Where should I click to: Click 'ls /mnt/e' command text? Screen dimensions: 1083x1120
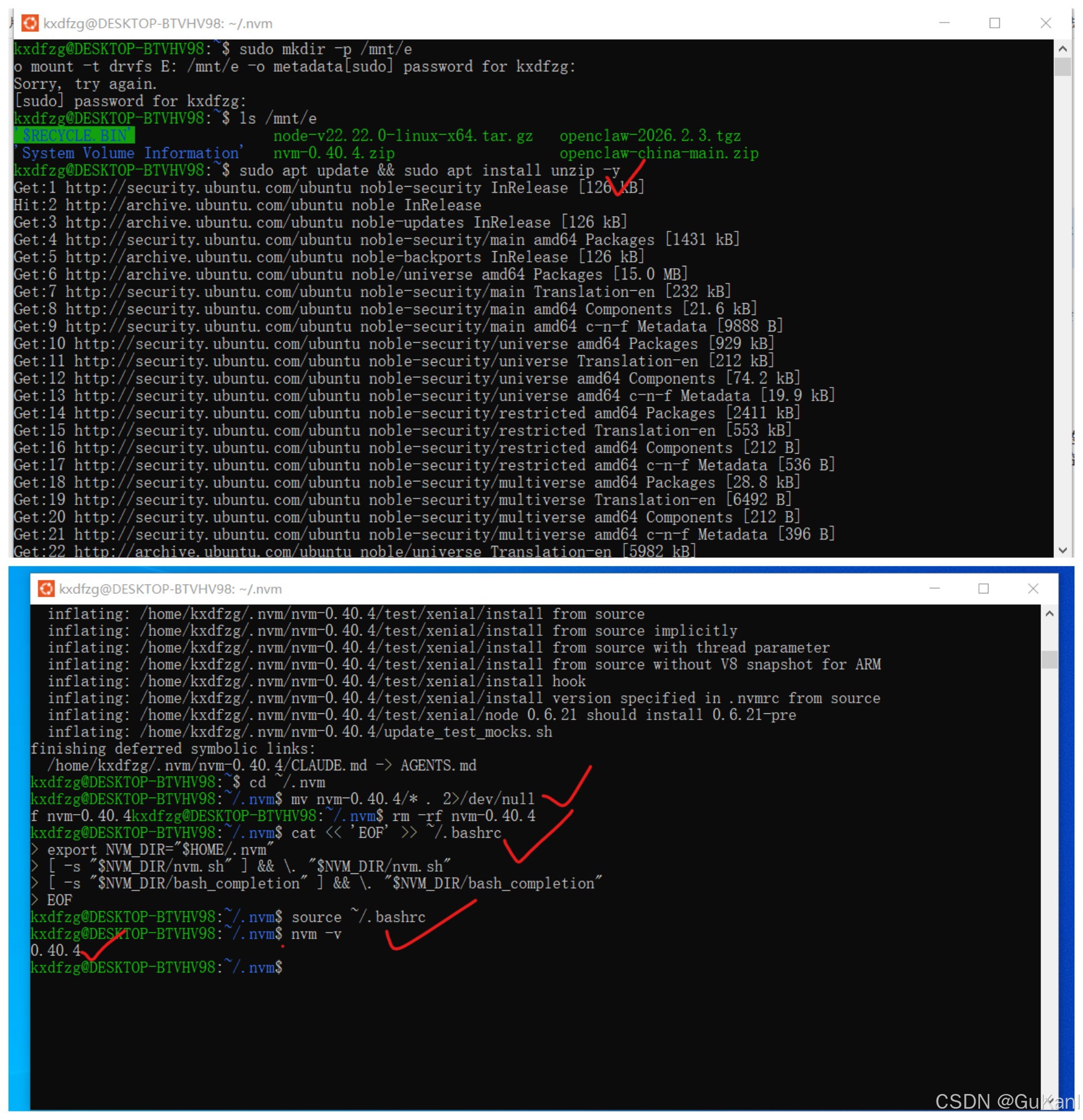tap(278, 118)
